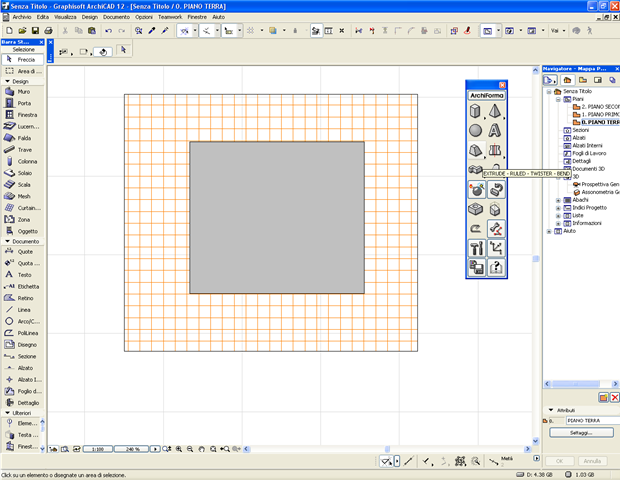Click the Open folder toolbar icon
The height and width of the screenshot is (480, 620).
point(23,31)
